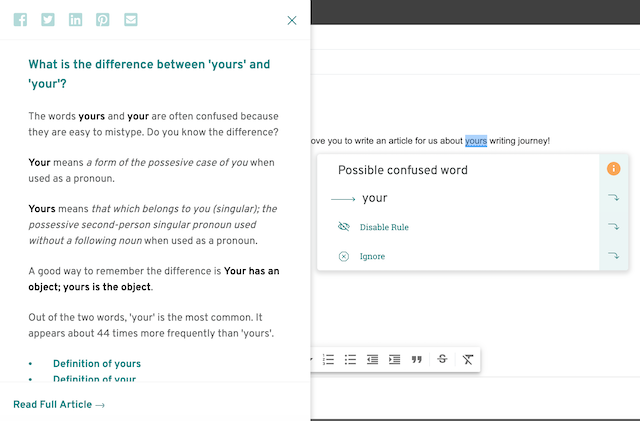
Task: Share article on Facebook
Action: click(20, 20)
